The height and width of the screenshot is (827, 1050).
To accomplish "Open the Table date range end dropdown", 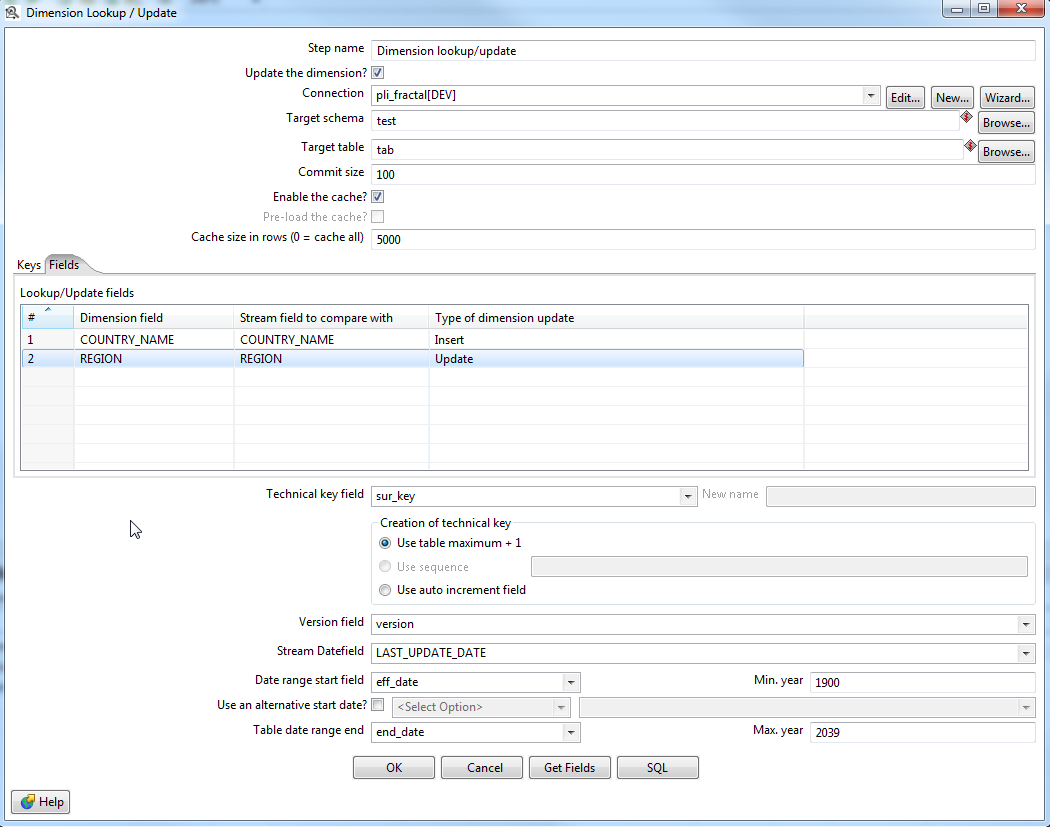I will pyautogui.click(x=571, y=732).
